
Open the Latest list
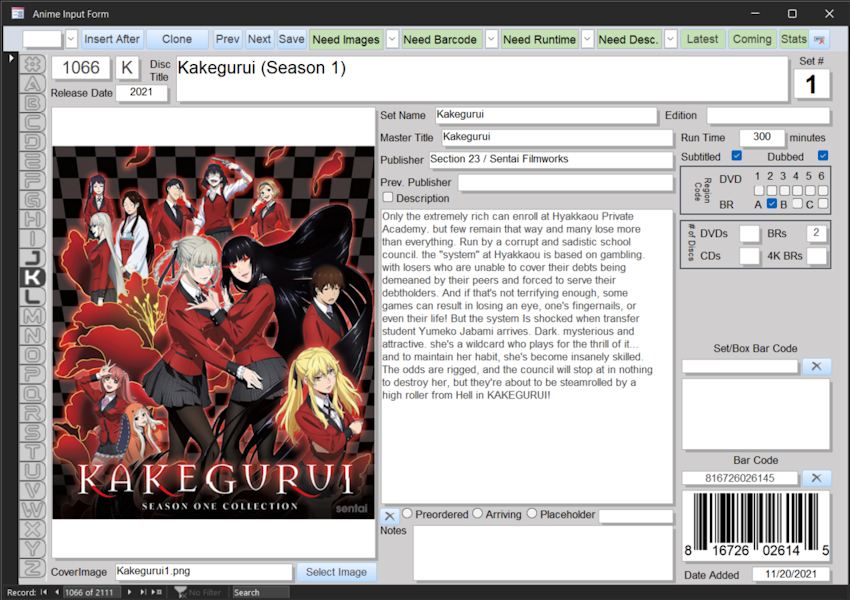point(702,39)
